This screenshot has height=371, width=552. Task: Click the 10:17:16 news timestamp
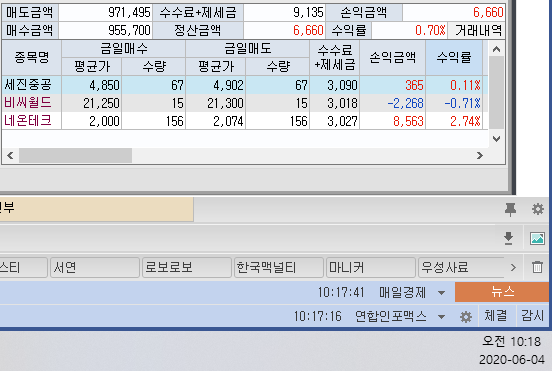(318, 316)
